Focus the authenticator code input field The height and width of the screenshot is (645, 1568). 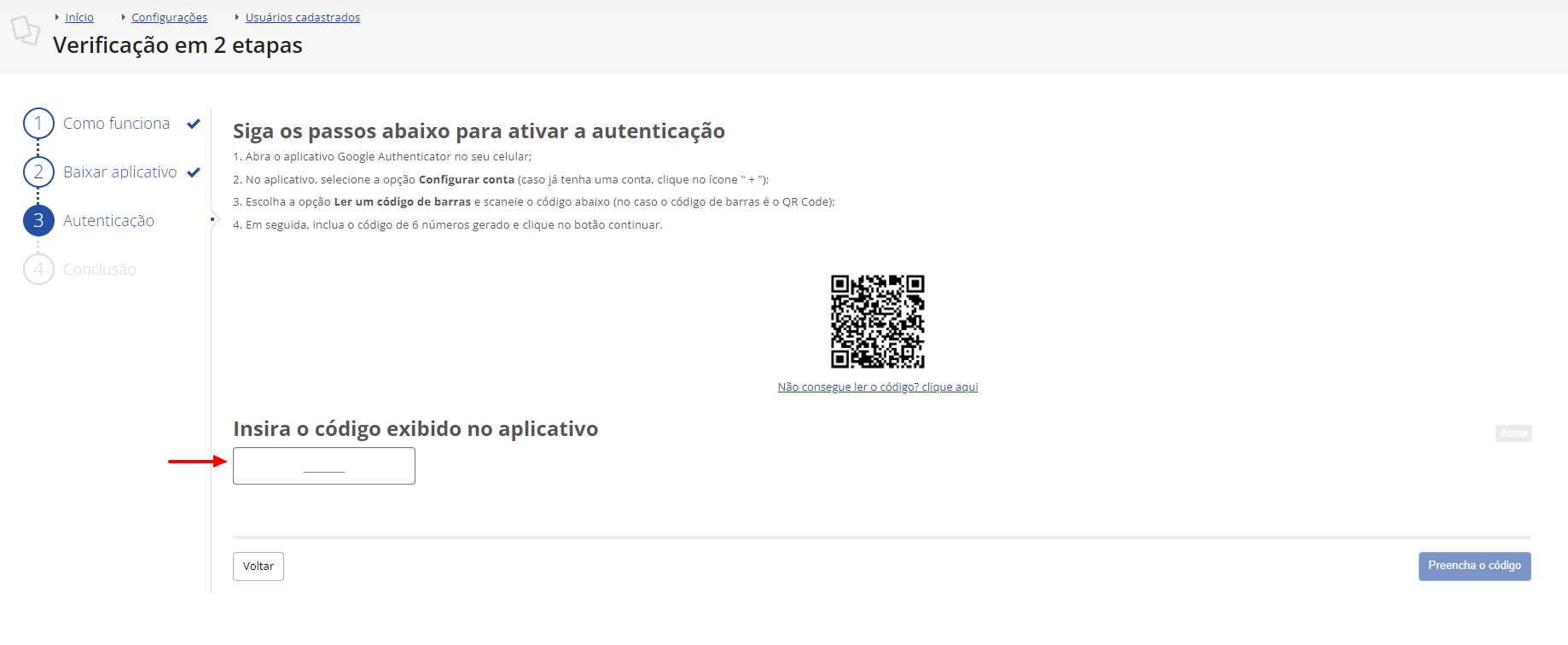click(x=324, y=466)
